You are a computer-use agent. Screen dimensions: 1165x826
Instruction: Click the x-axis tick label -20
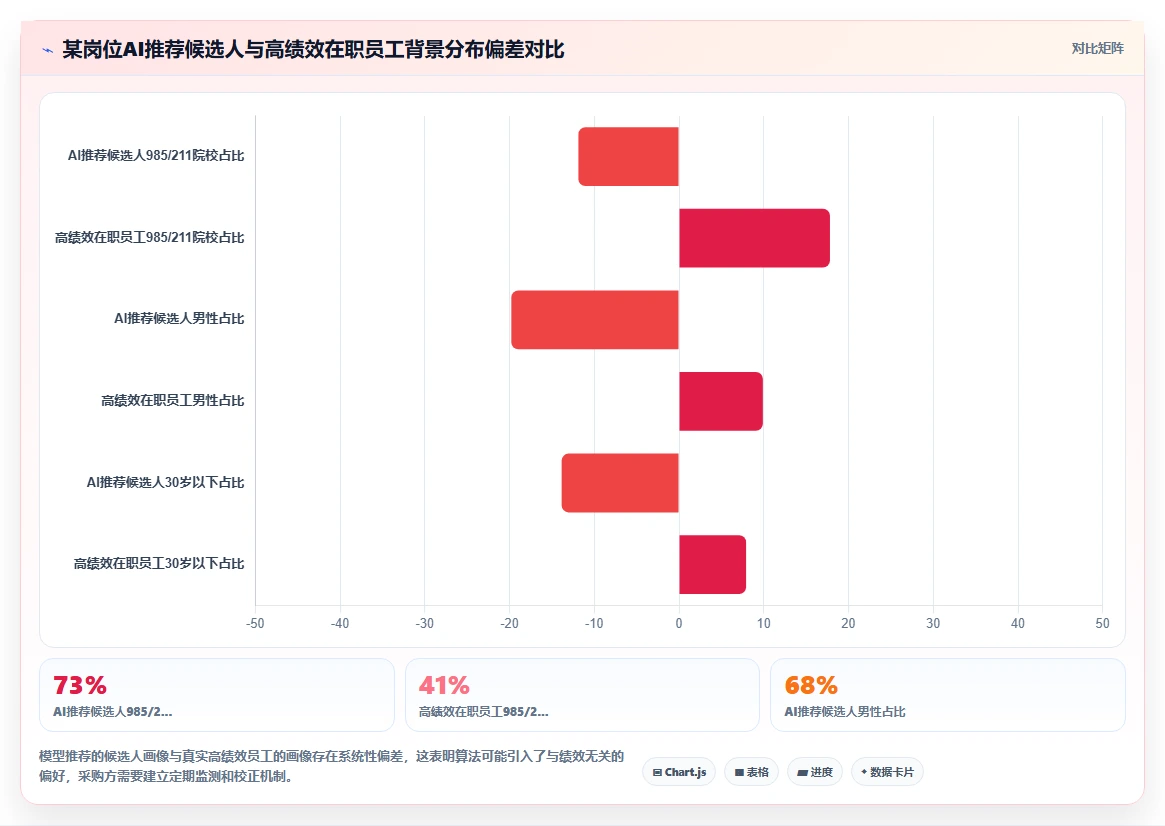(509, 623)
